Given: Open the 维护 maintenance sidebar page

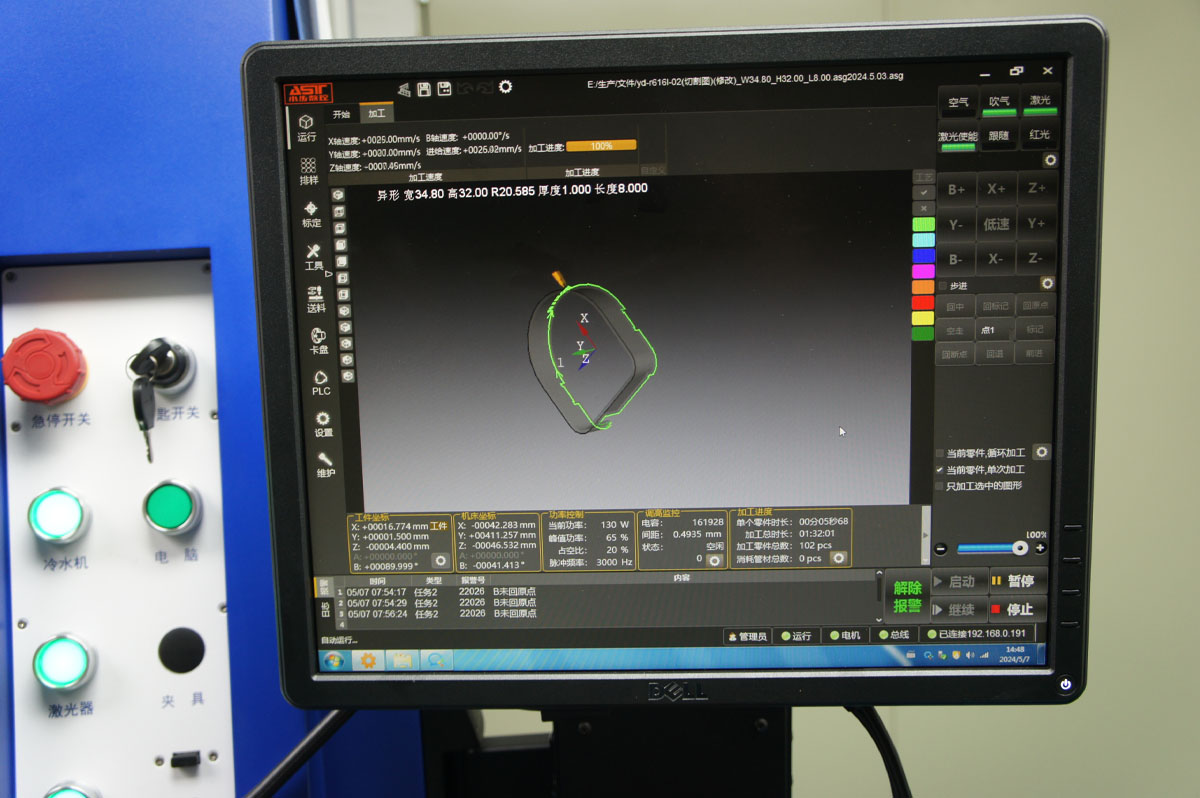Looking at the screenshot, I should pos(326,464).
